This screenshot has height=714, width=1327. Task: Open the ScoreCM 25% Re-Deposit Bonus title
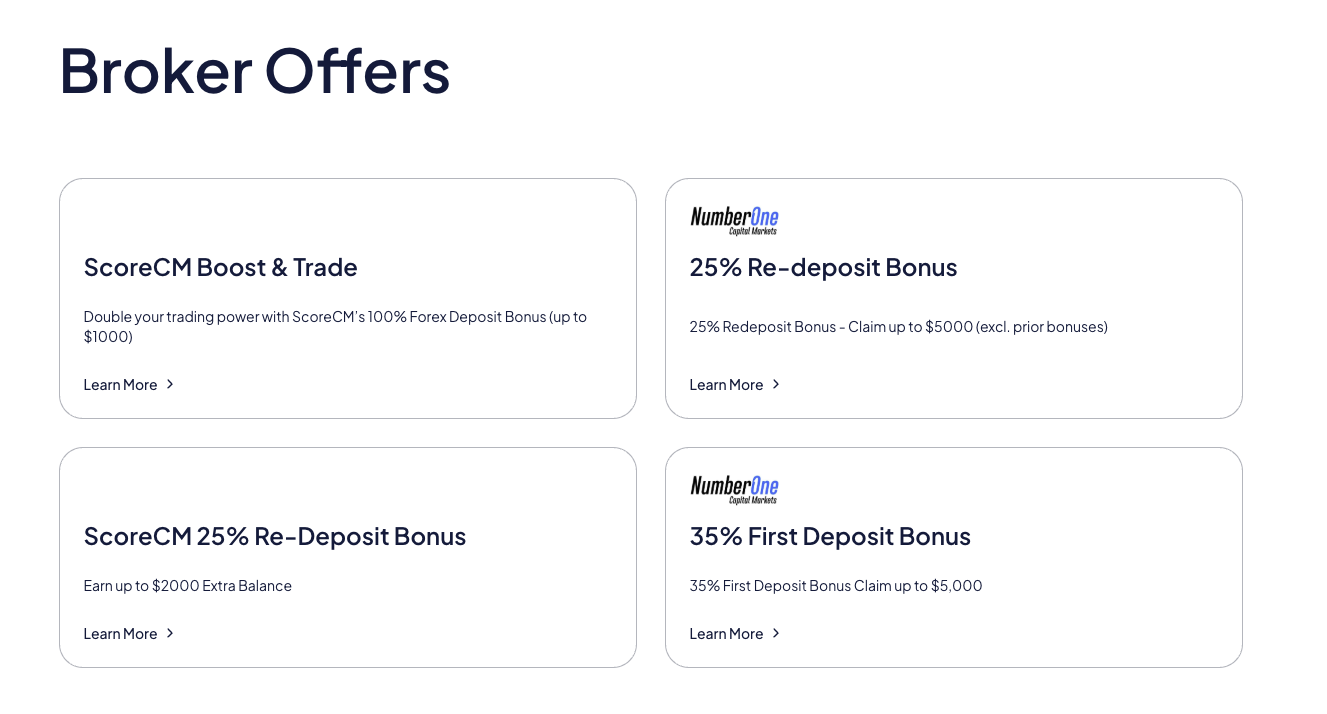pos(275,536)
